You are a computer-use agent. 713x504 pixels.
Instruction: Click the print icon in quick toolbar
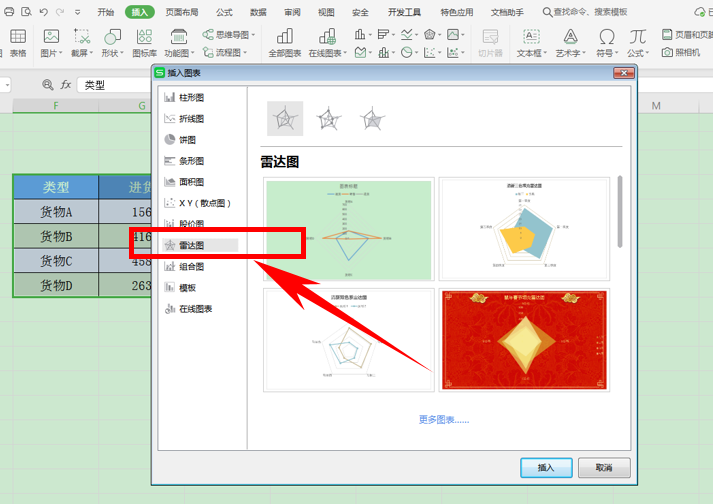[9, 12]
